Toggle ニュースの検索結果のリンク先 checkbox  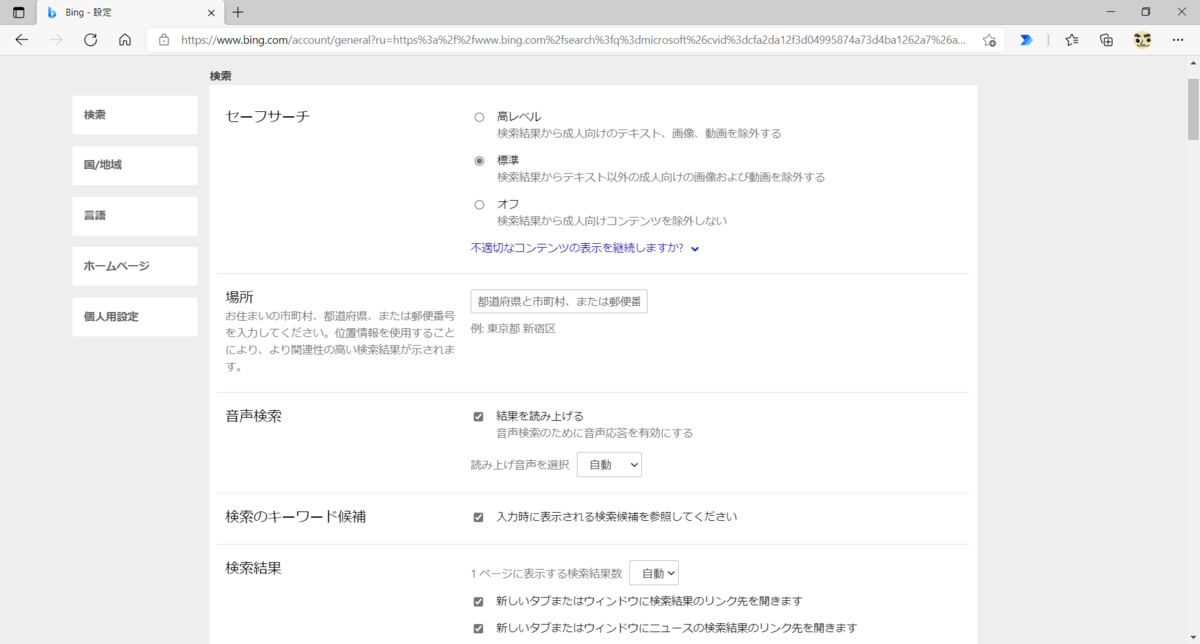478,629
